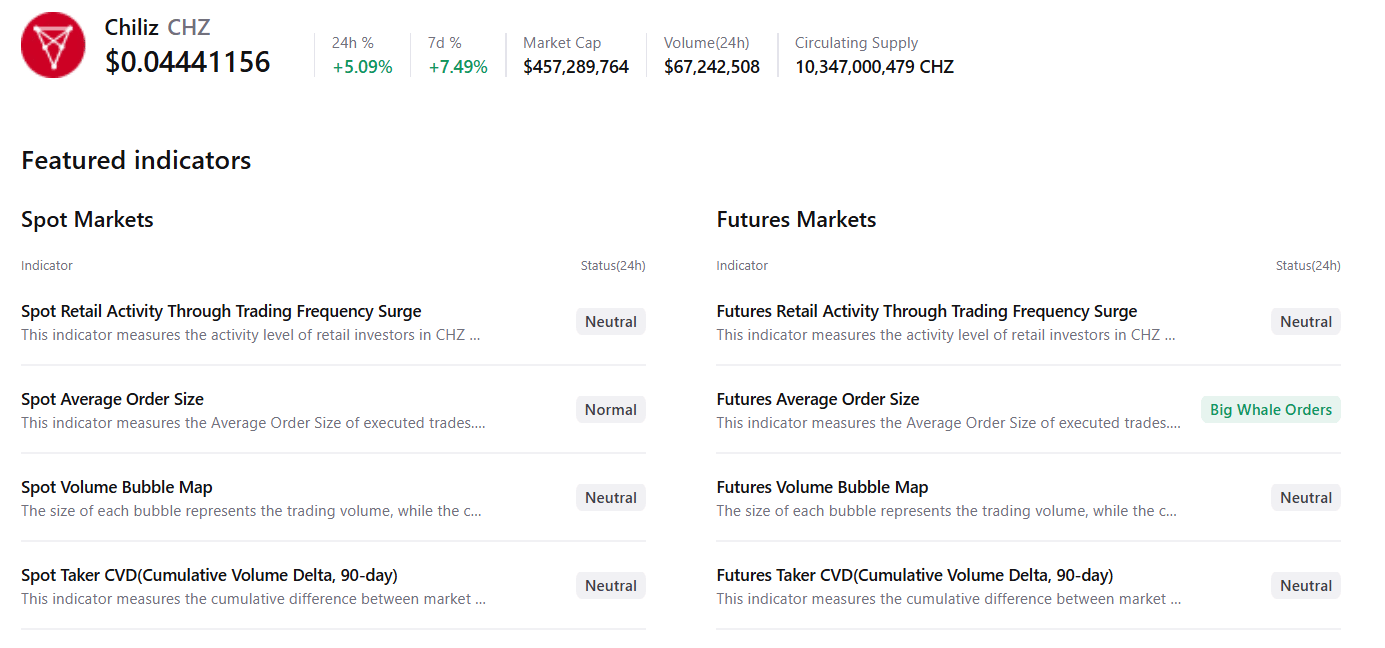
Task: Click description under Spot Average Order Size
Action: pyautogui.click(x=253, y=423)
